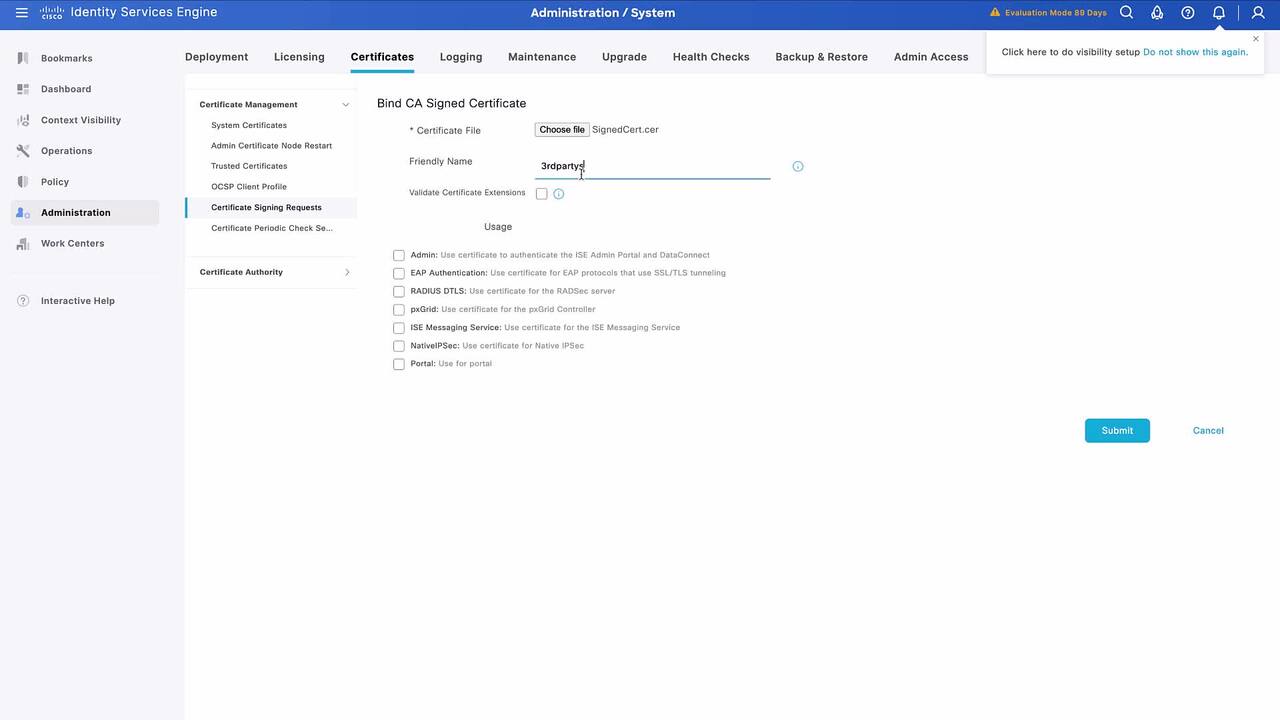Image resolution: width=1280 pixels, height=720 pixels.
Task: Open the Backup & Restore tab
Action: pos(821,57)
